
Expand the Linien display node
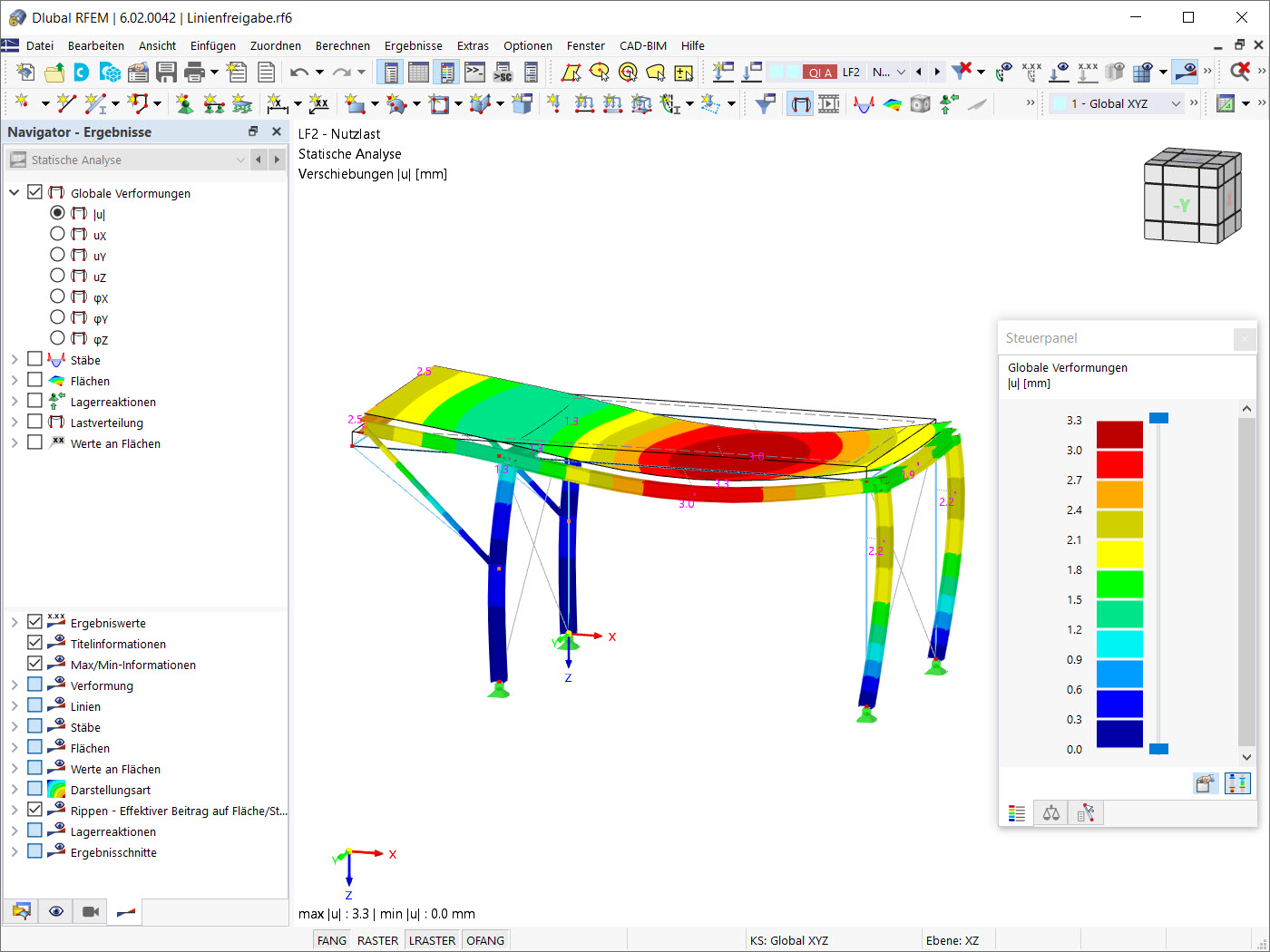(15, 705)
